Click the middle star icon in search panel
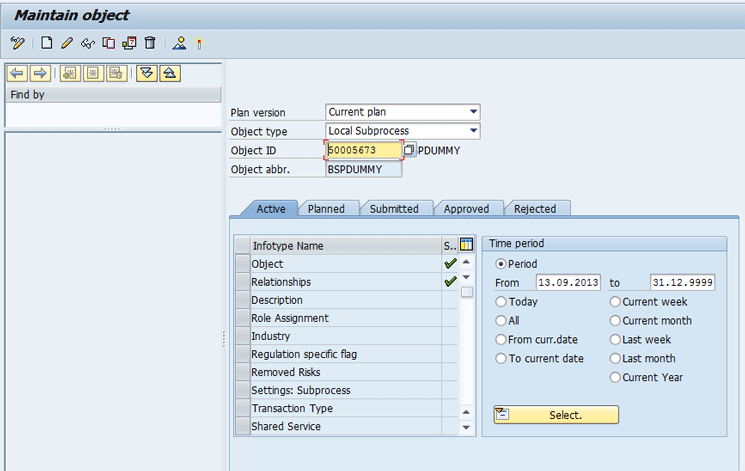The height and width of the screenshot is (471, 745). point(93,73)
